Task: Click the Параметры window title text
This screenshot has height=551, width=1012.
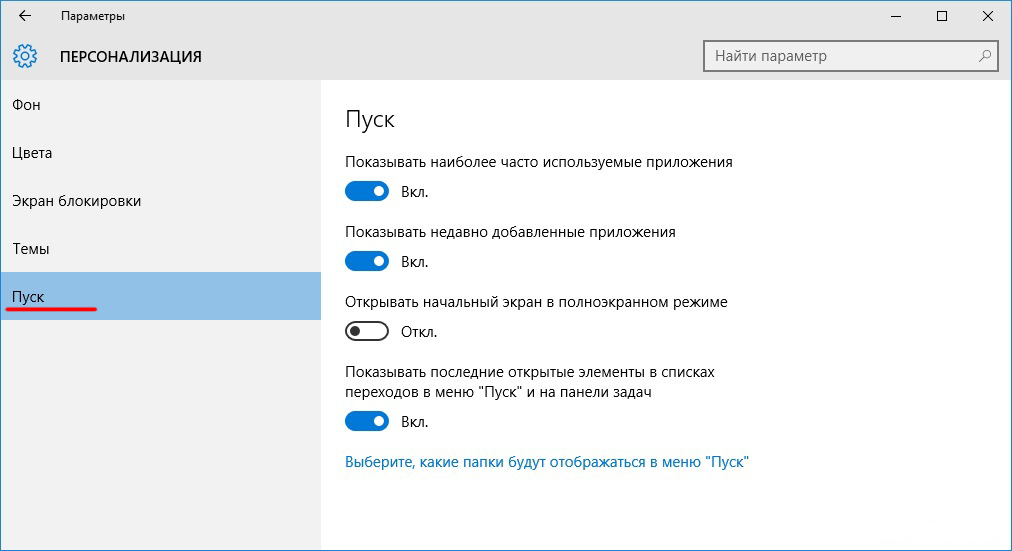Action: click(x=93, y=17)
